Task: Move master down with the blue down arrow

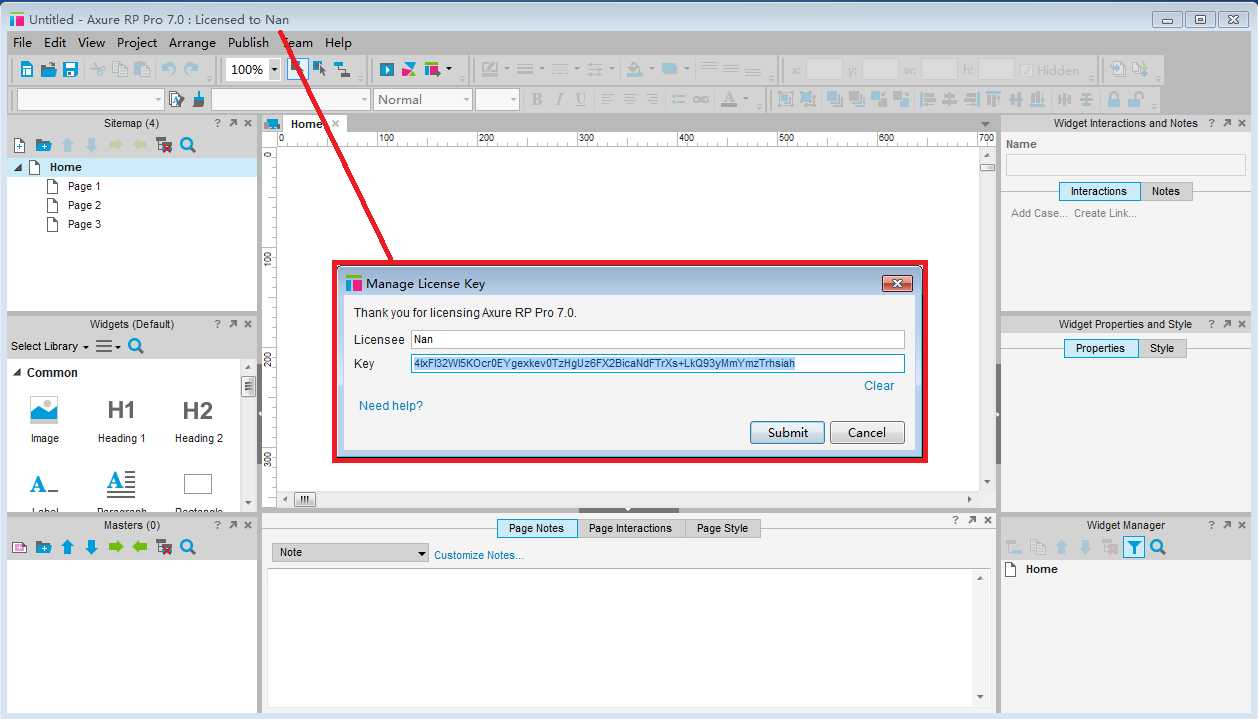Action: tap(91, 547)
